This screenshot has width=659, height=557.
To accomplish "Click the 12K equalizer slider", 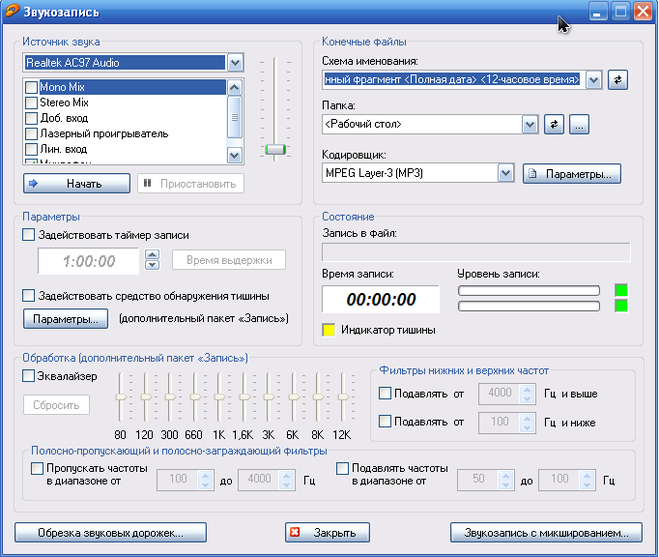I will [343, 397].
